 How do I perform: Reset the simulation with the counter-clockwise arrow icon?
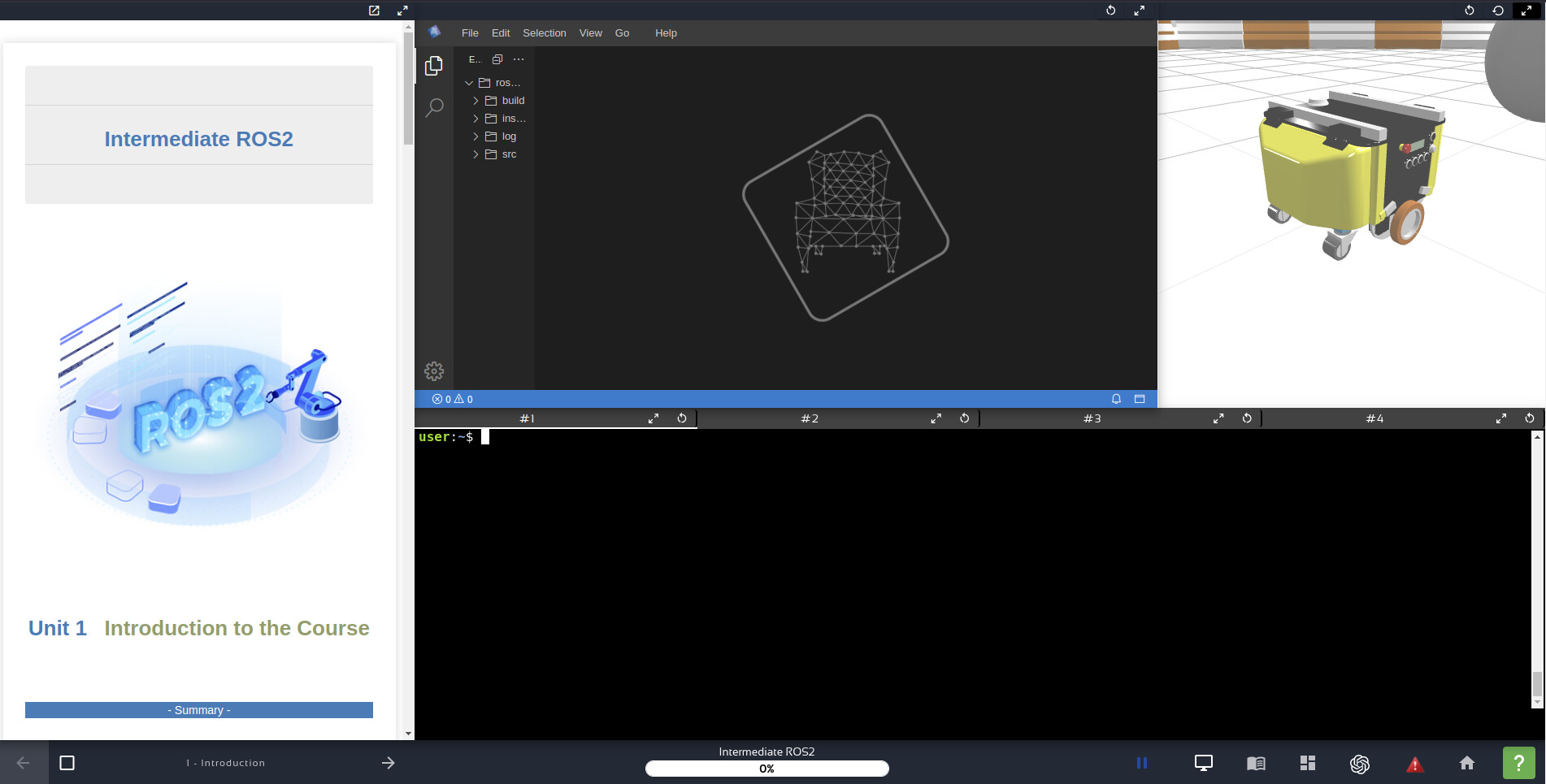(1498, 11)
